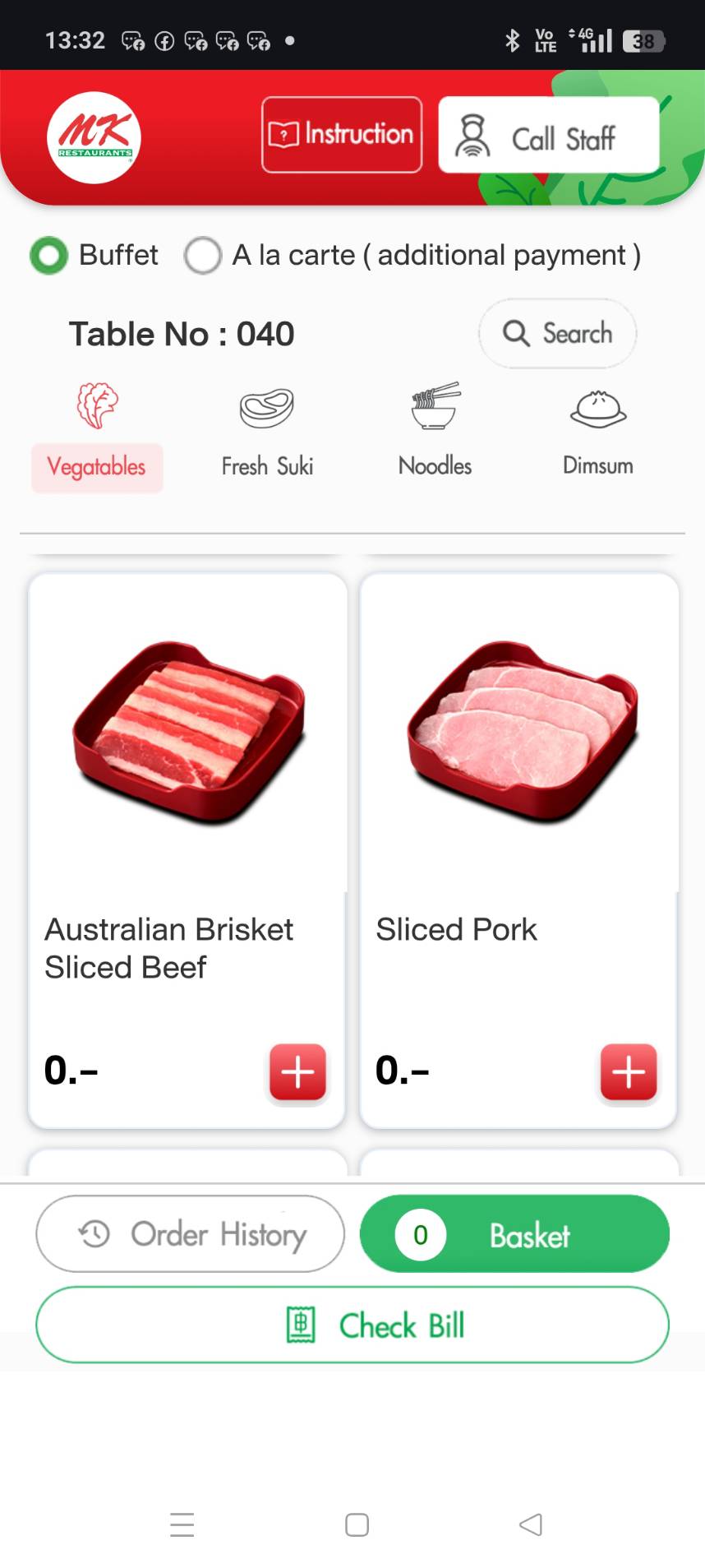Switch to the Dimsum category label

click(x=597, y=465)
